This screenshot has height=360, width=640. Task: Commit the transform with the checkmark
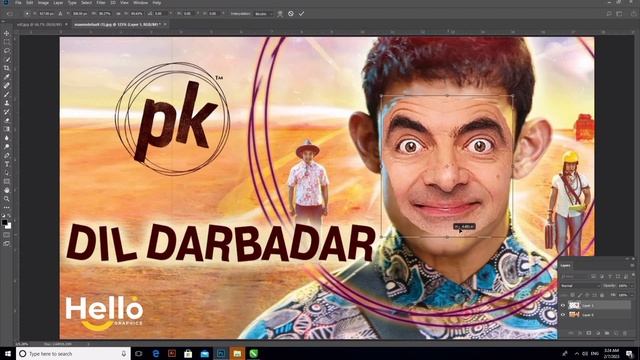(x=301, y=13)
